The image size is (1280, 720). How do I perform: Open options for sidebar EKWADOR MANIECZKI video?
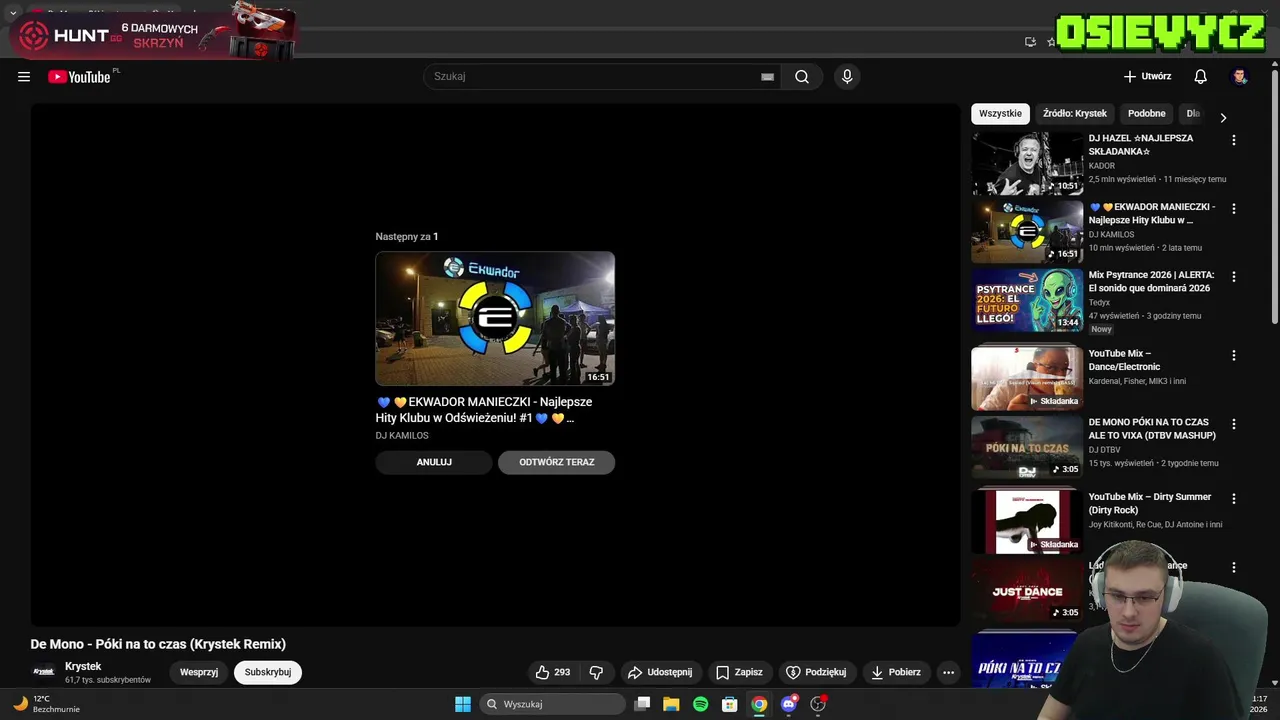tap(1233, 209)
